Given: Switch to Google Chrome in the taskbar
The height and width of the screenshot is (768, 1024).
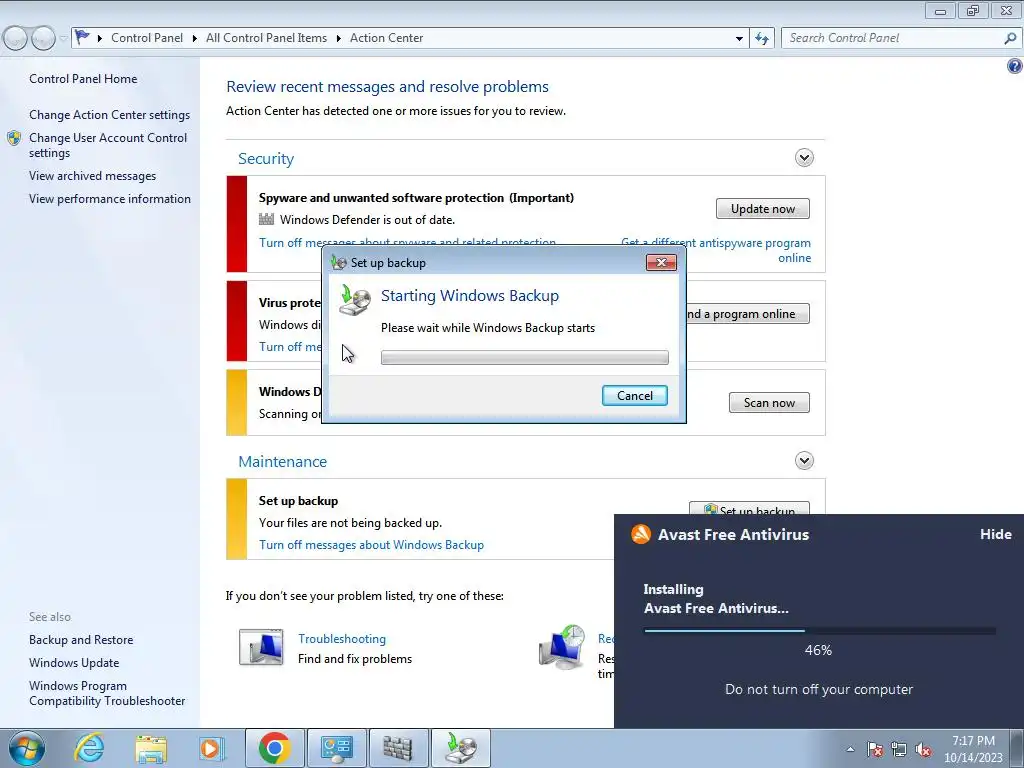Looking at the screenshot, I should (x=274, y=748).
